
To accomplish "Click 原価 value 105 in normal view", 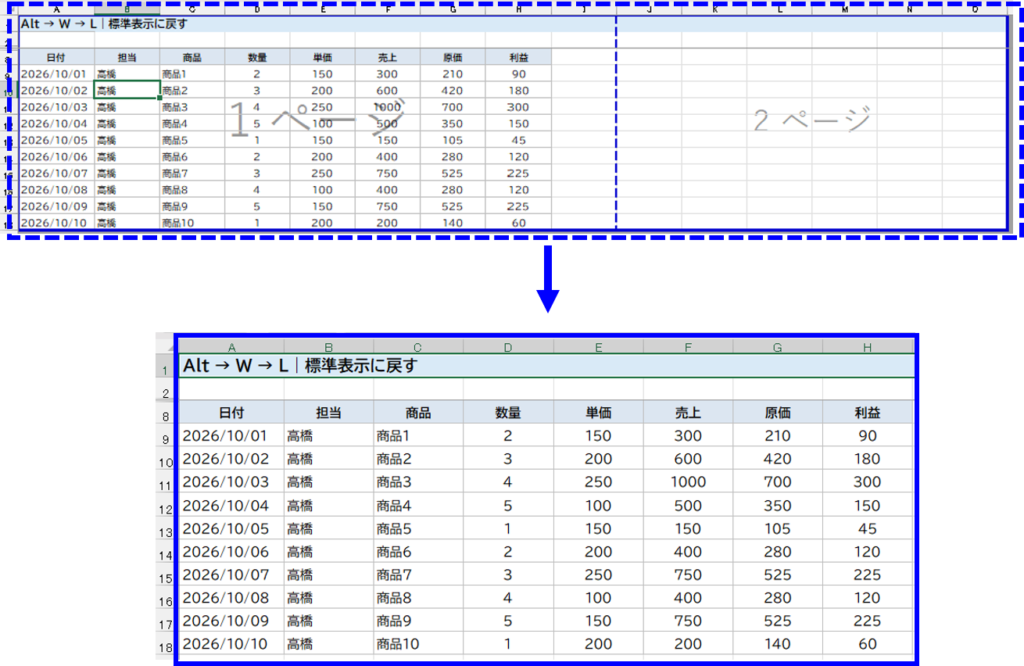I will tap(777, 528).
